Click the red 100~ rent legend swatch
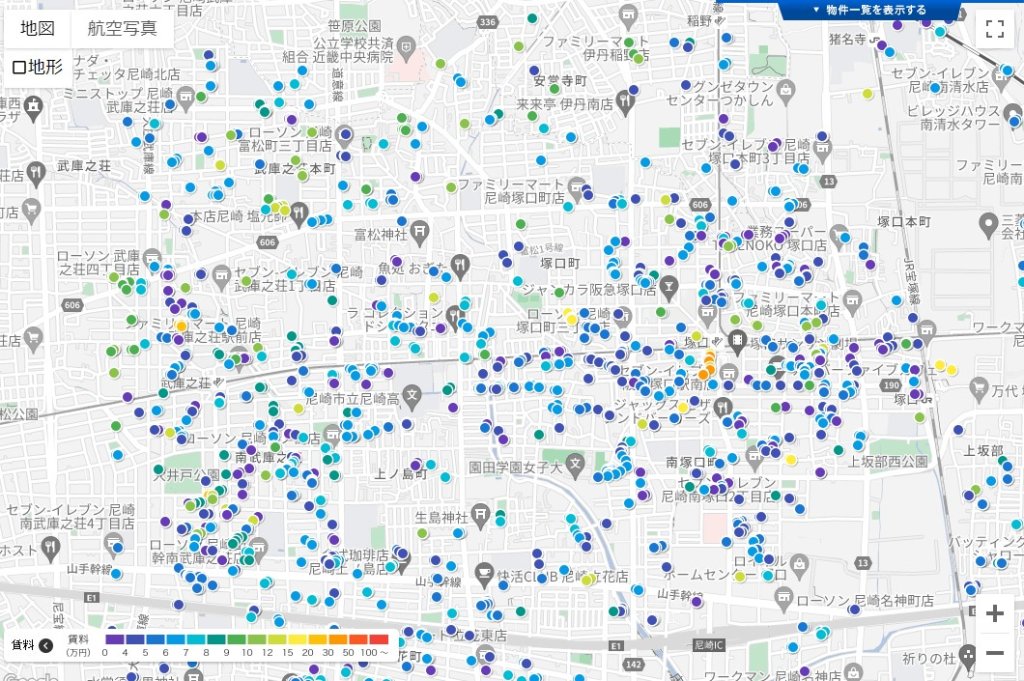This screenshot has height=681, width=1024. pos(379,638)
